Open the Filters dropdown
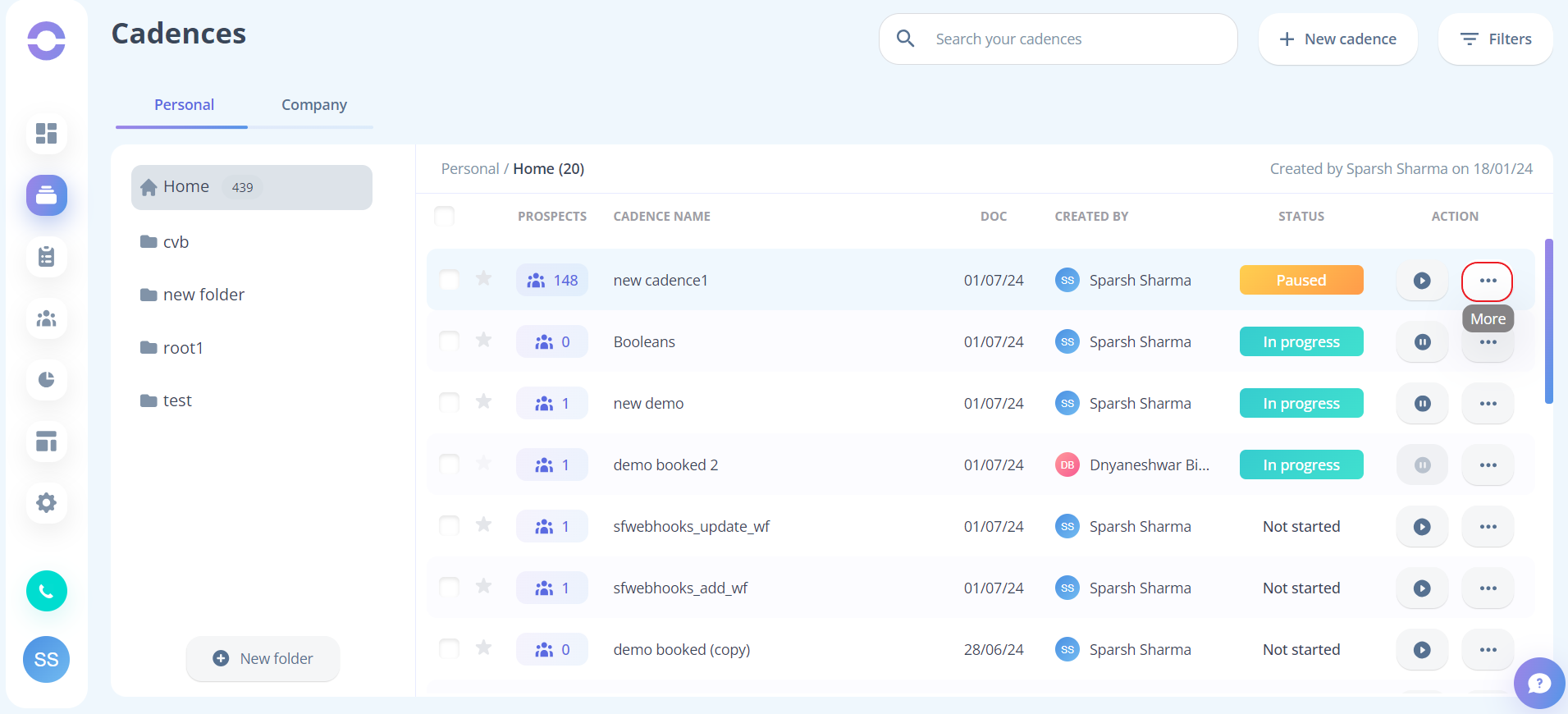 tap(1495, 39)
